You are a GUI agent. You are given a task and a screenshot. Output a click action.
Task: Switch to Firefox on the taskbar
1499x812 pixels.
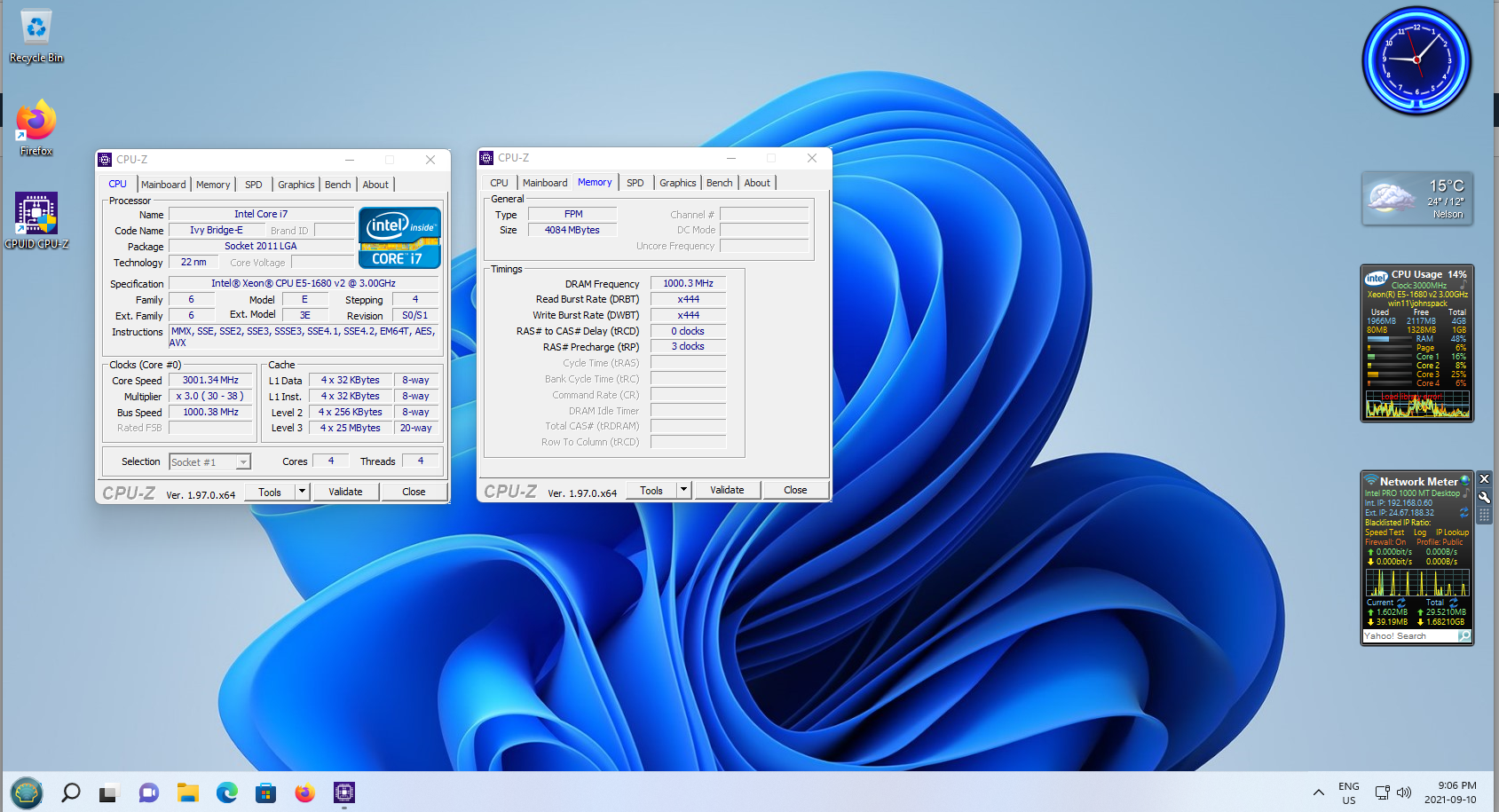coord(305,792)
